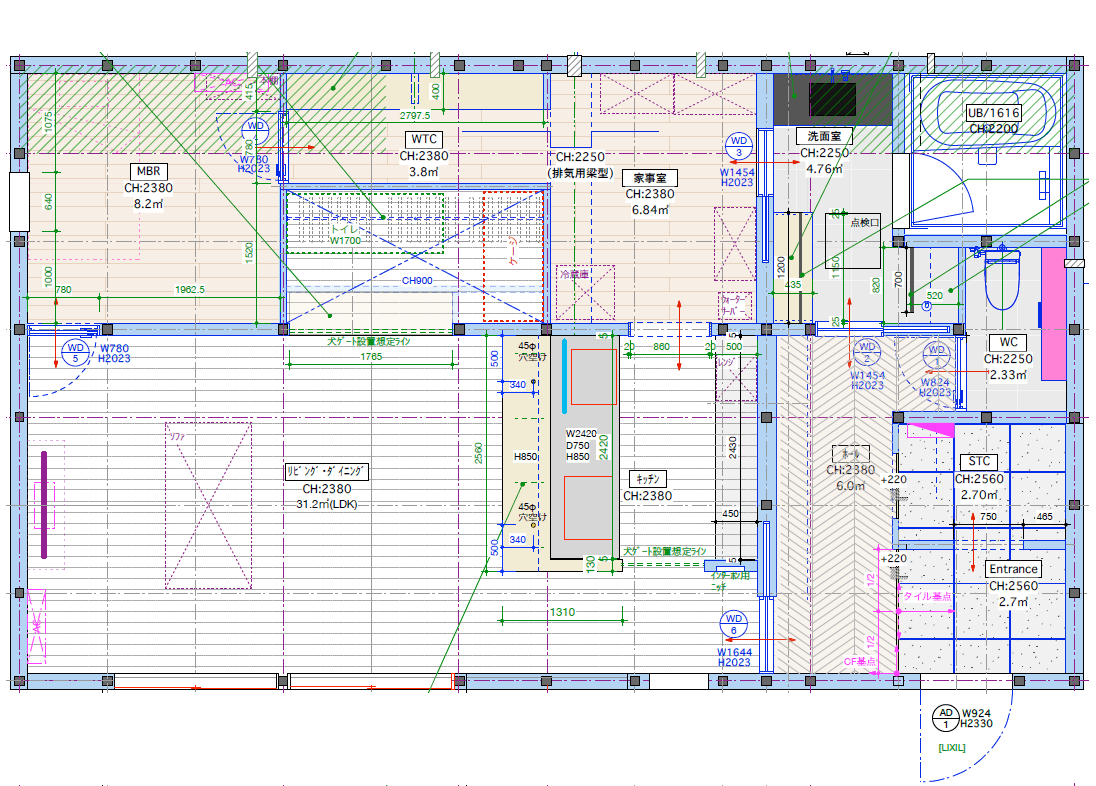Click the Entrance room label

point(1012,569)
